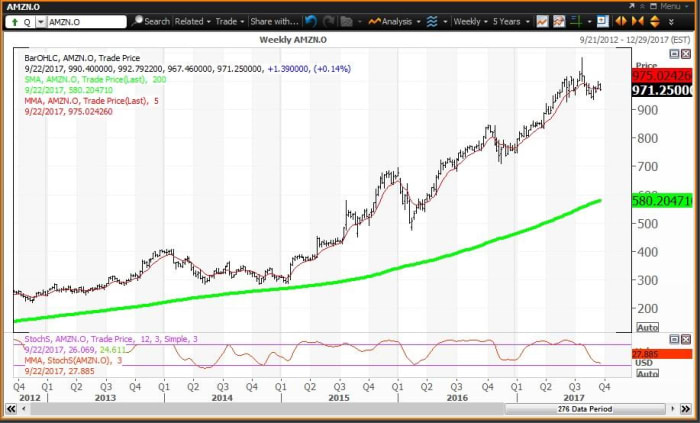Toggle Auto scale on stochastic panel
Viewport: 700px width, 423px height.
pos(647,373)
